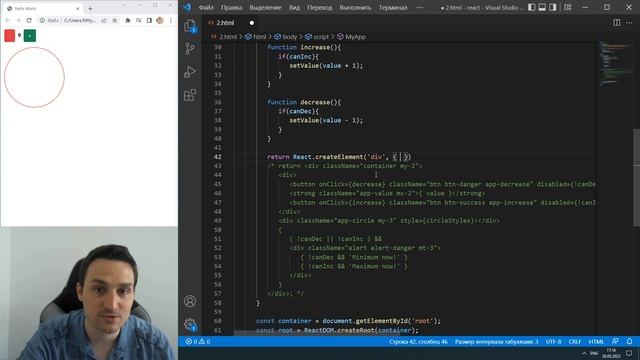Click the editor vertical scrollbar

(637, 178)
